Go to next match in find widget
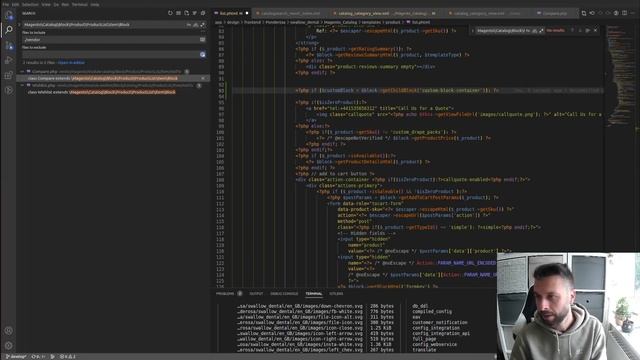The image size is (640, 360). tap(580, 31)
